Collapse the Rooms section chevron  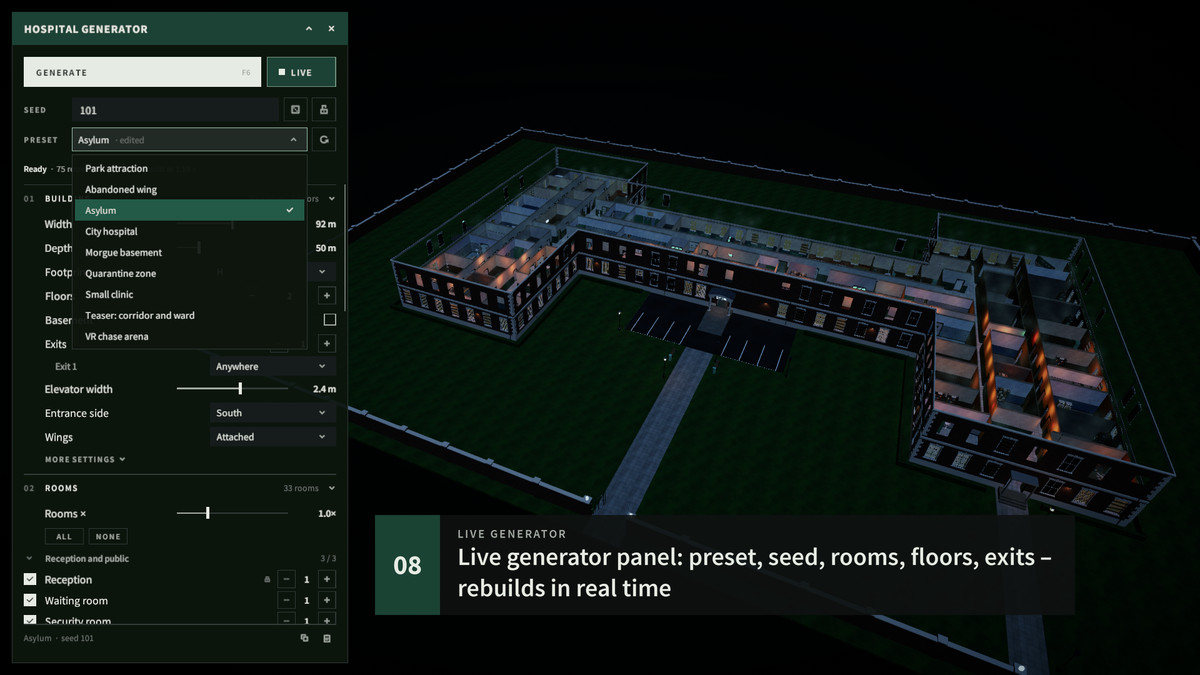[332, 488]
